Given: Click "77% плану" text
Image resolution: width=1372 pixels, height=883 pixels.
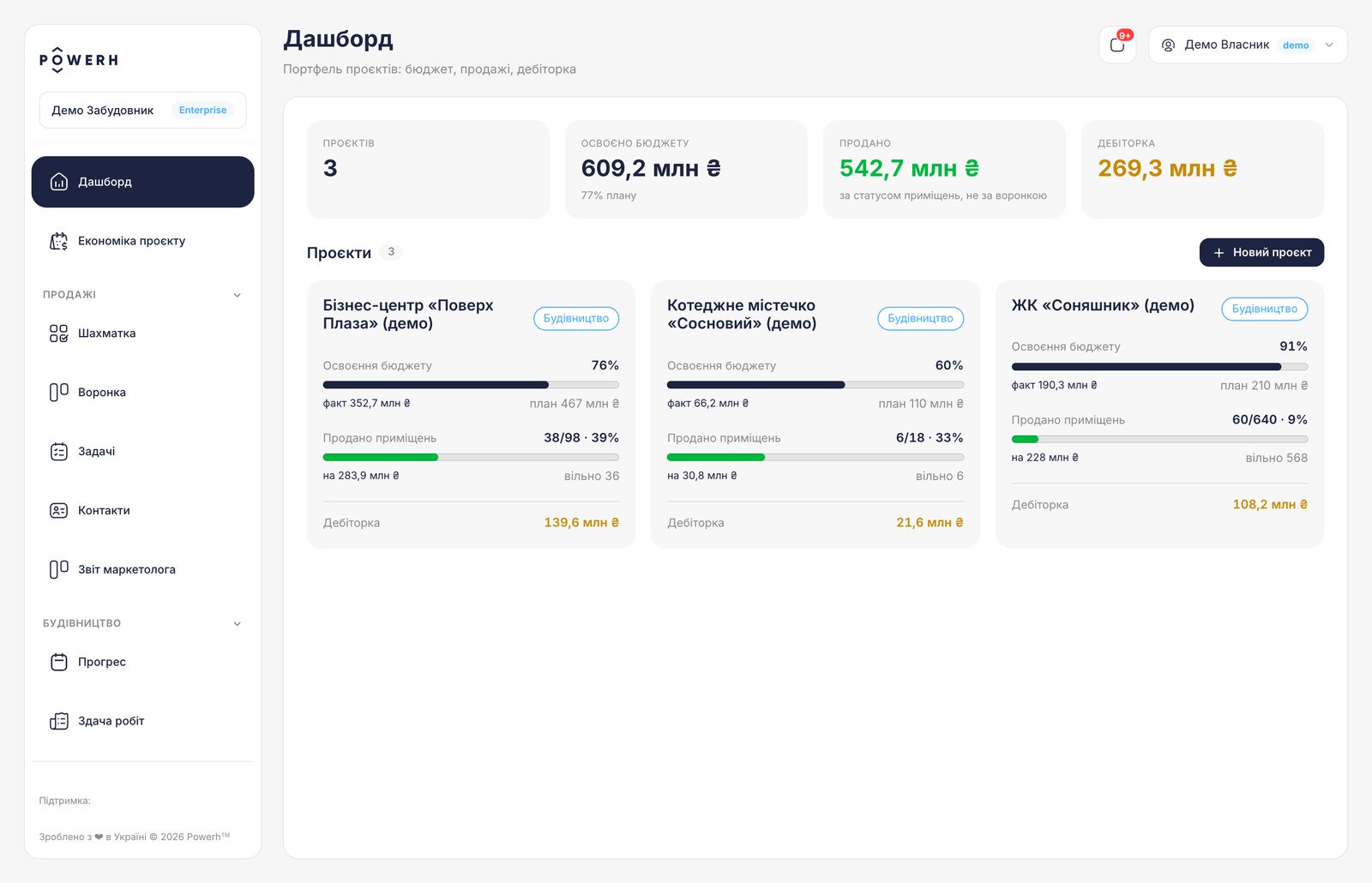Looking at the screenshot, I should click(609, 195).
